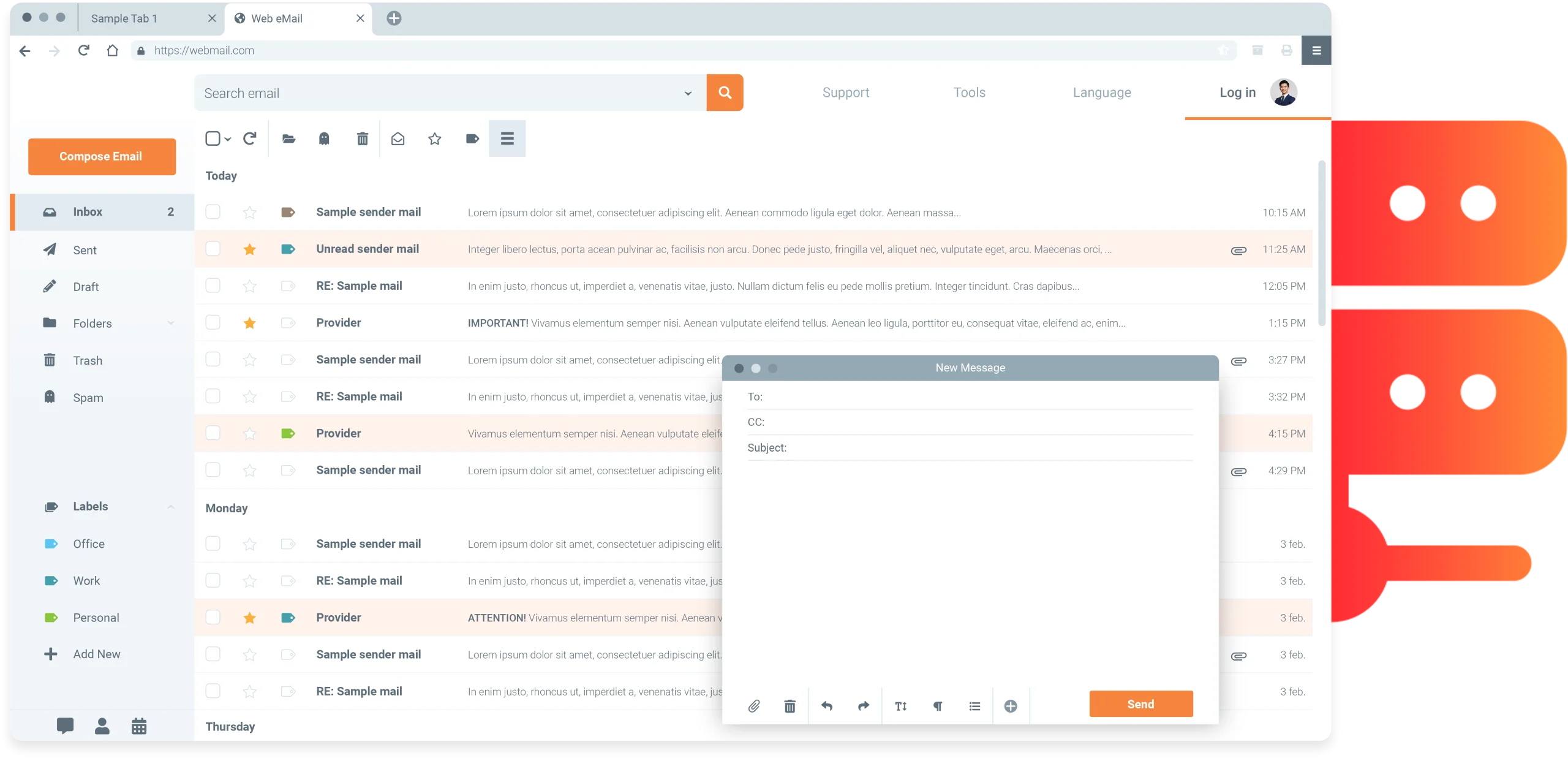This screenshot has height=758, width=1568.
Task: Click the mail list vertical scrollbar
Action: coord(1322,243)
